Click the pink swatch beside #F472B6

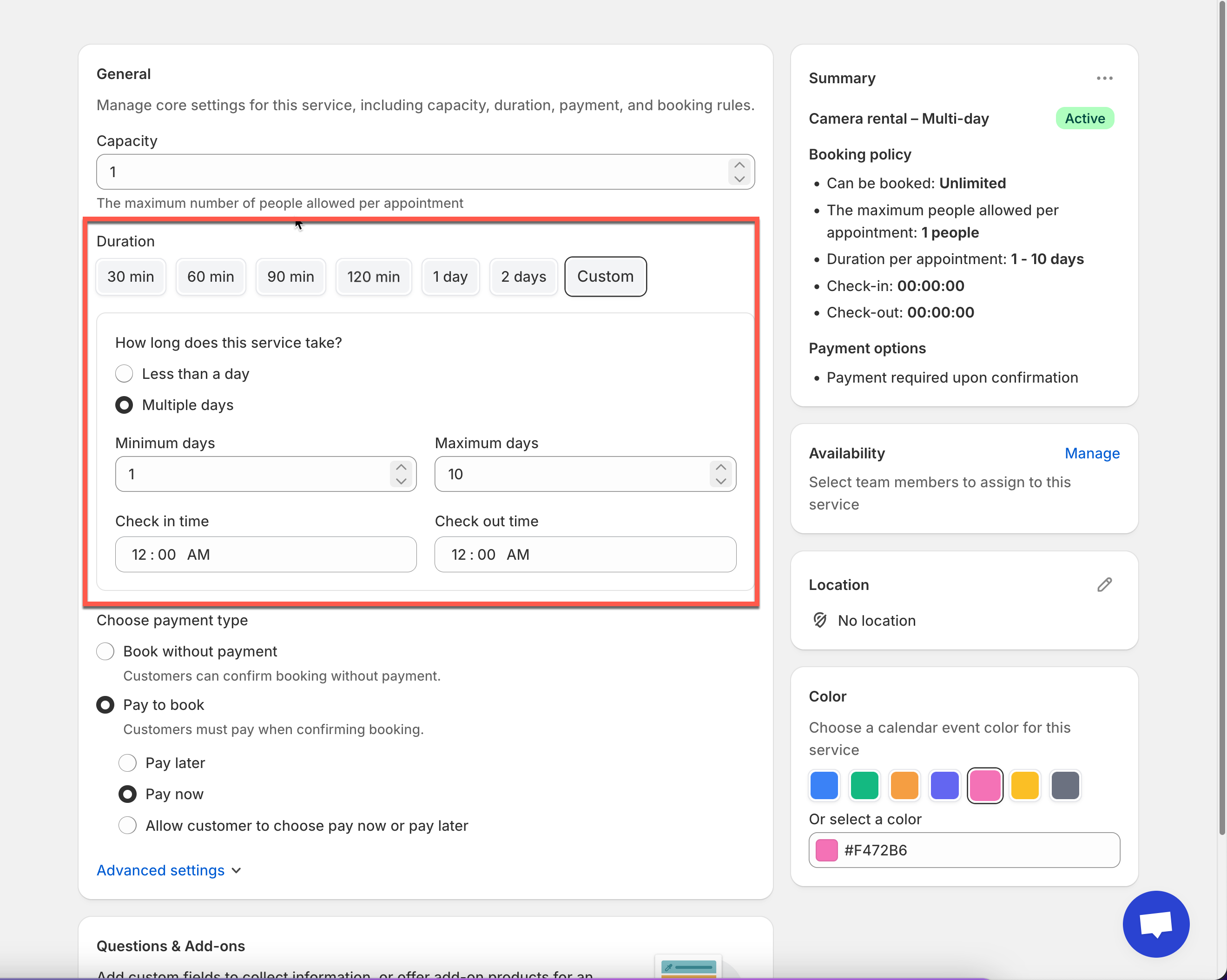click(826, 850)
